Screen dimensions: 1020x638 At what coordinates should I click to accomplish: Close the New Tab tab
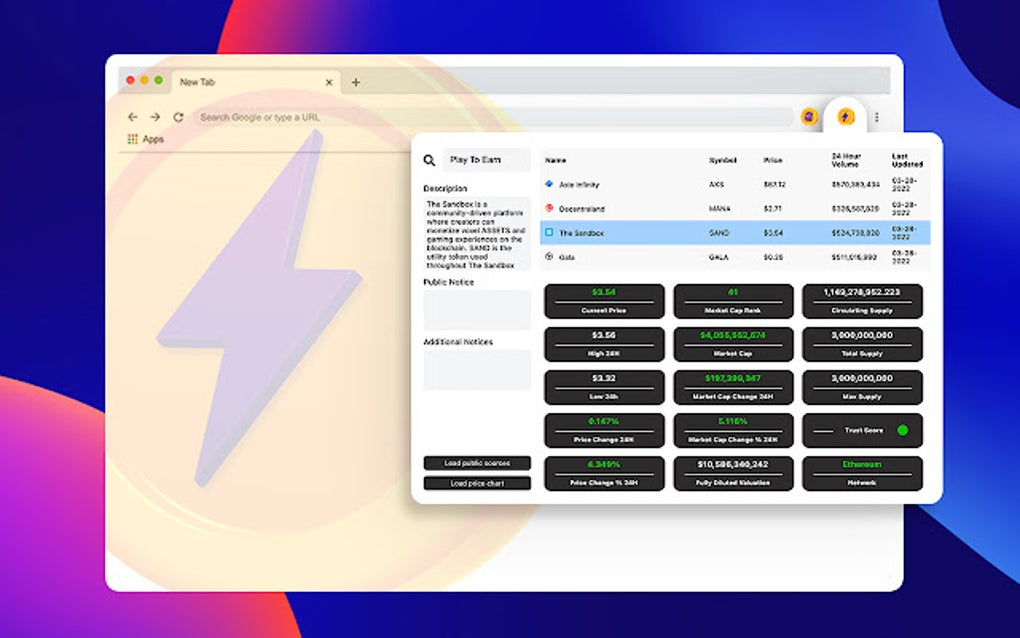click(x=329, y=82)
